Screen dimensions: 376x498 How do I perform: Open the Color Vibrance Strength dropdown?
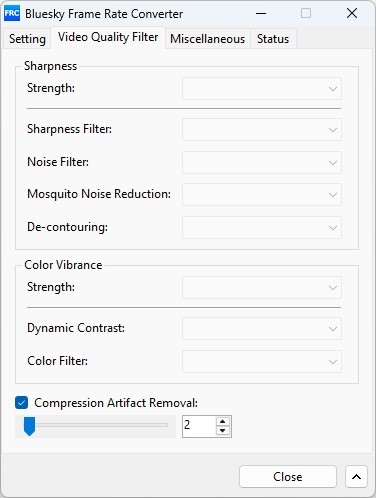tap(262, 287)
